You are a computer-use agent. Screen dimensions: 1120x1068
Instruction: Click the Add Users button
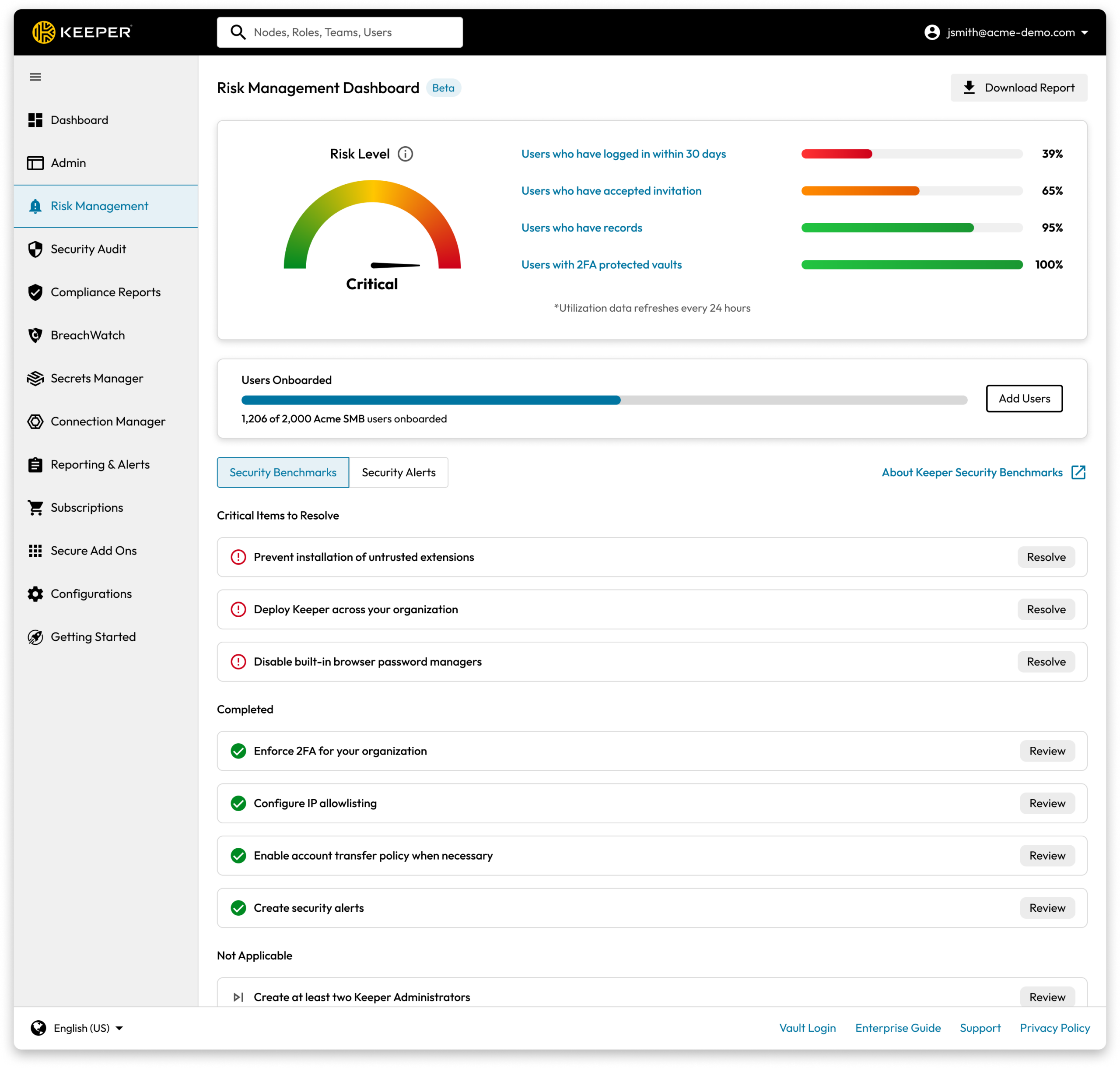tap(1024, 398)
